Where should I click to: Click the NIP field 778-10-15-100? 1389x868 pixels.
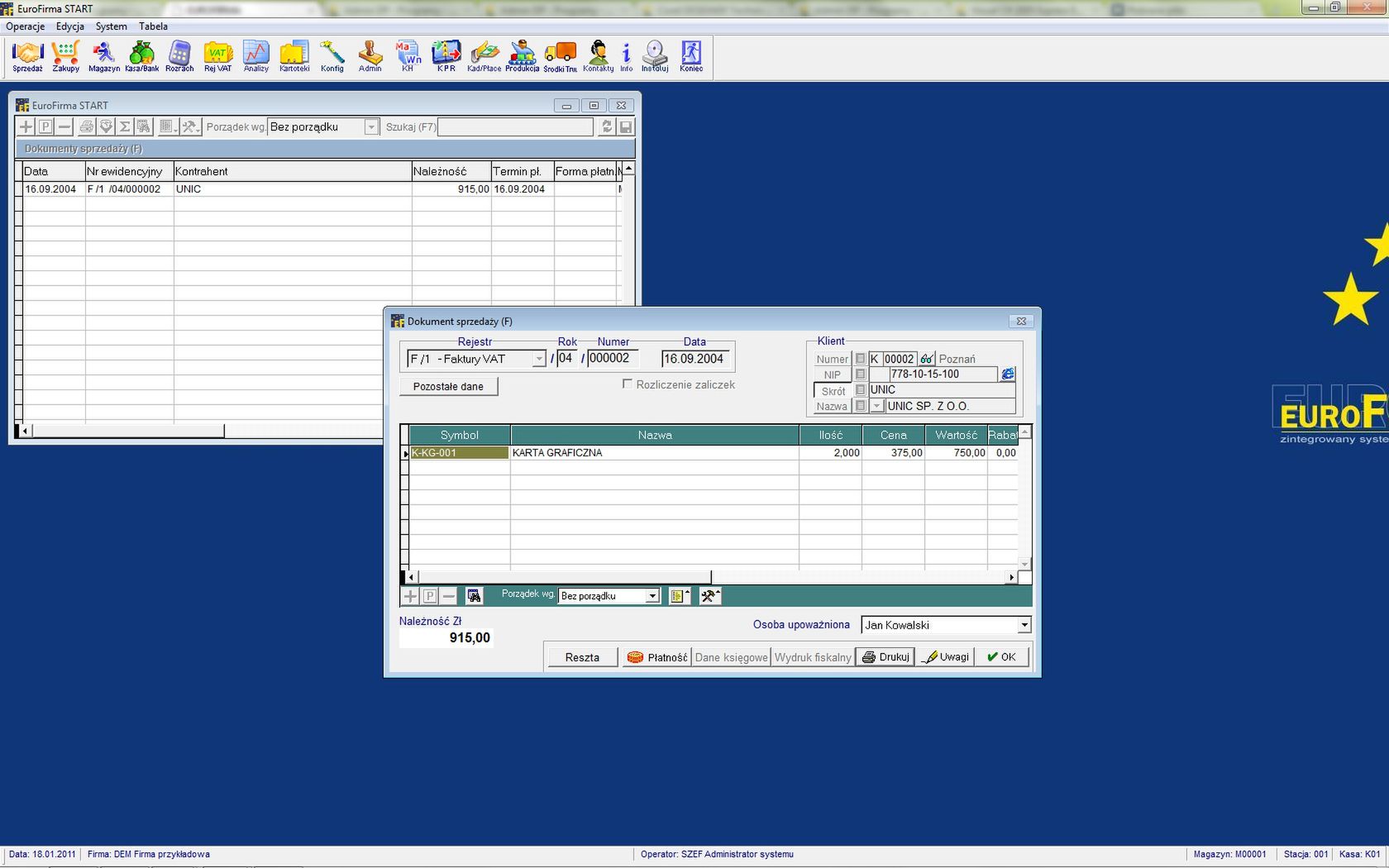tap(943, 374)
